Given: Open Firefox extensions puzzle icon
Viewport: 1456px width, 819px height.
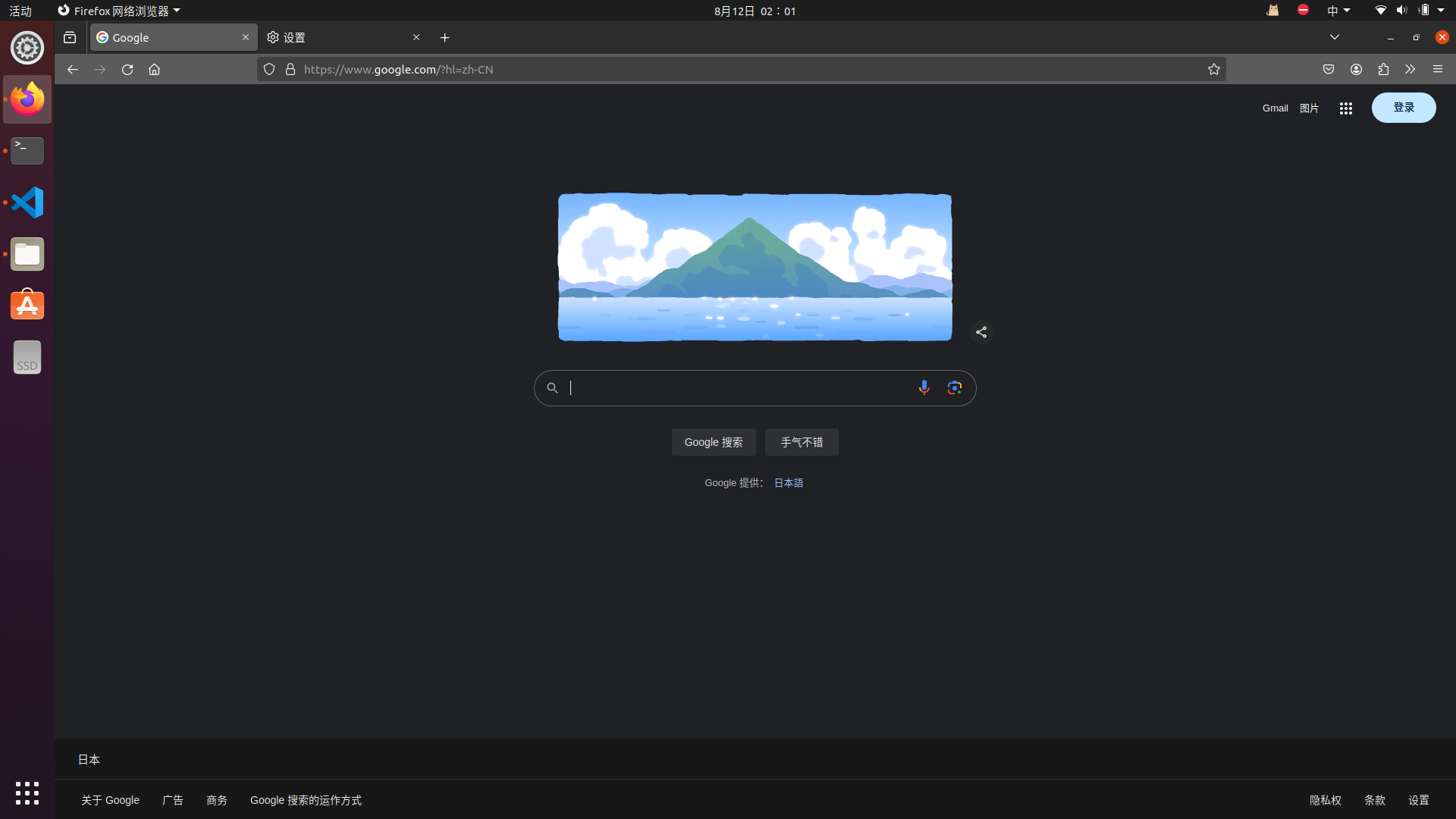Looking at the screenshot, I should [1383, 69].
